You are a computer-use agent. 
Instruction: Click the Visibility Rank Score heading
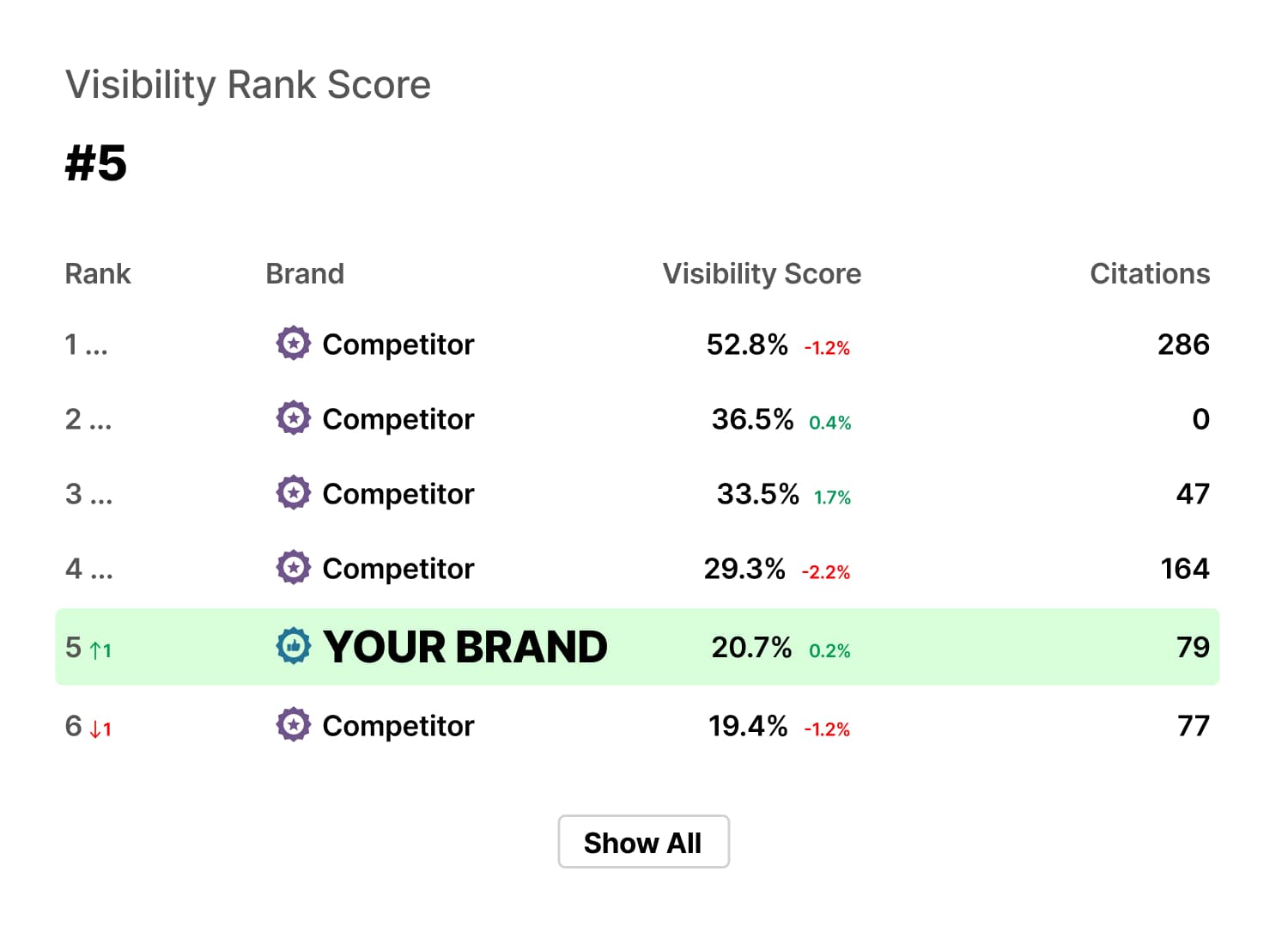248,84
